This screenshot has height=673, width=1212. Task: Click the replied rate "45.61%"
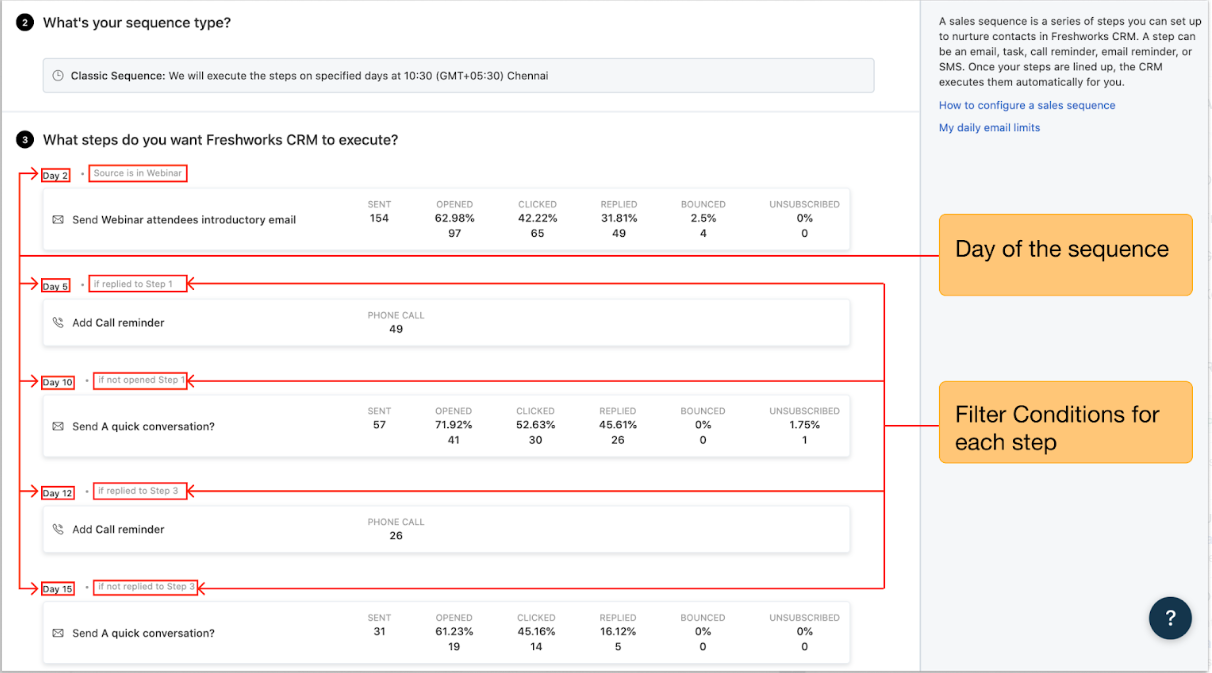click(618, 425)
